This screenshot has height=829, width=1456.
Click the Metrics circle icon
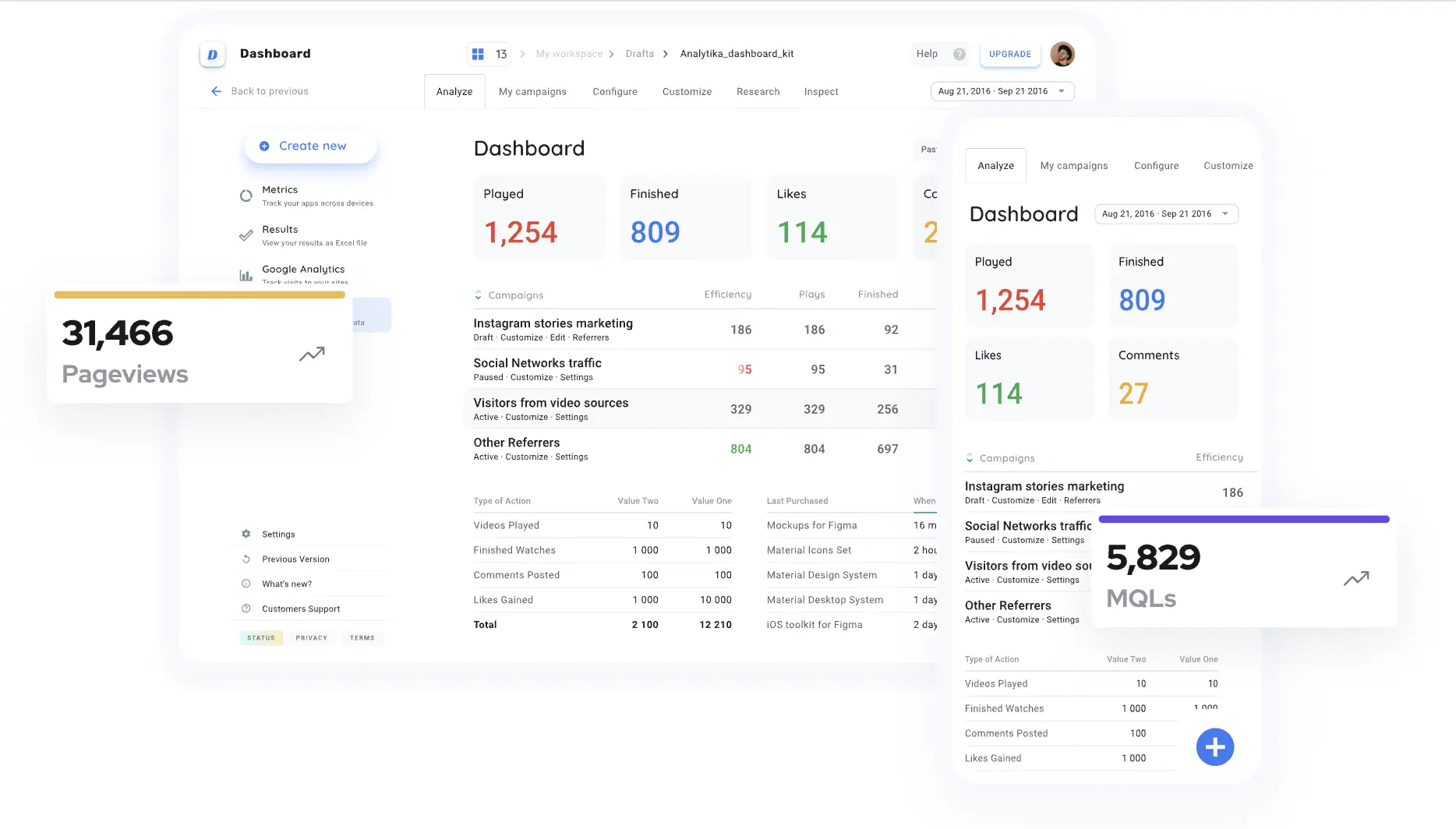pyautogui.click(x=246, y=196)
